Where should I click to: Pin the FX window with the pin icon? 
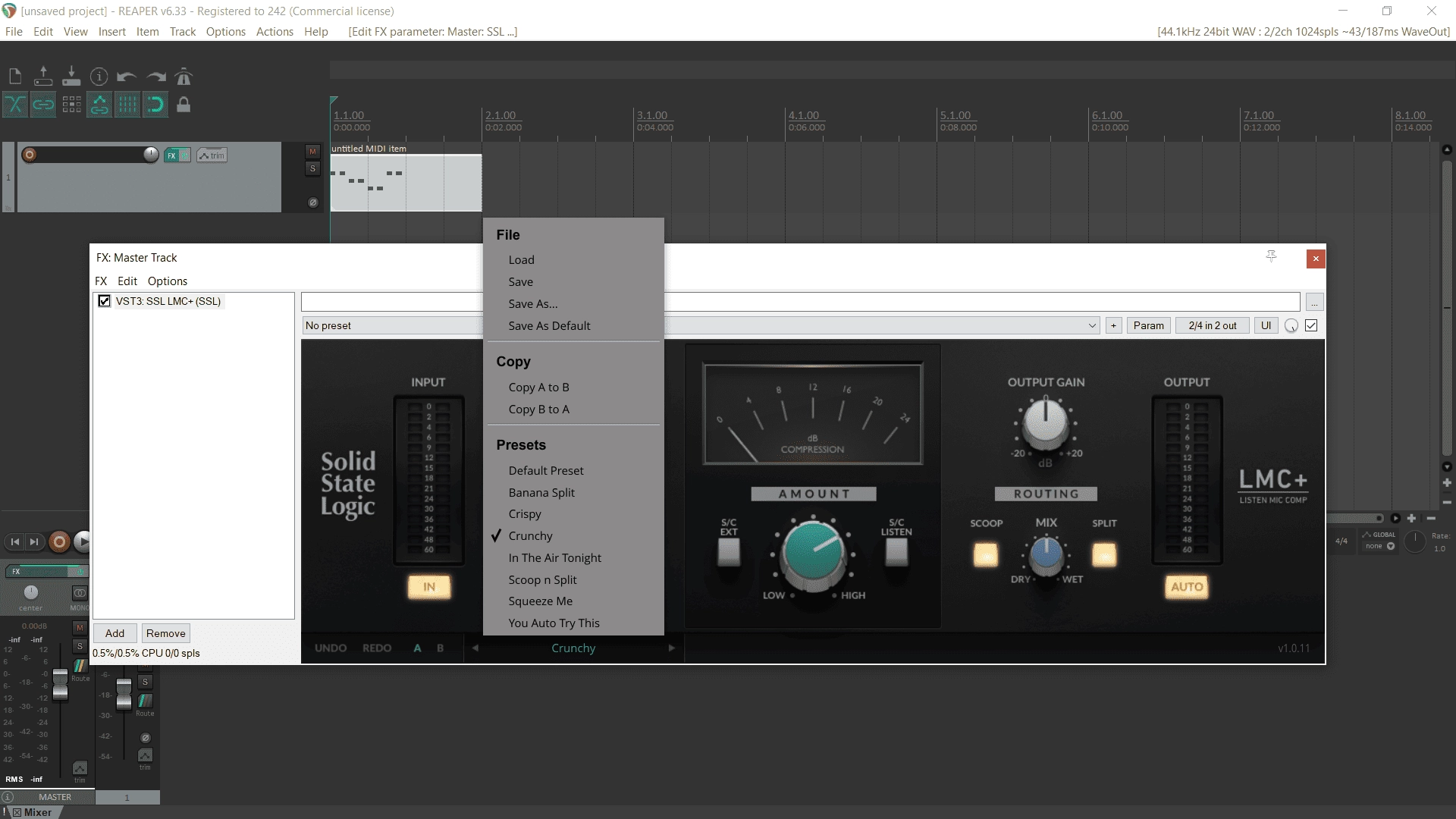click(1271, 257)
